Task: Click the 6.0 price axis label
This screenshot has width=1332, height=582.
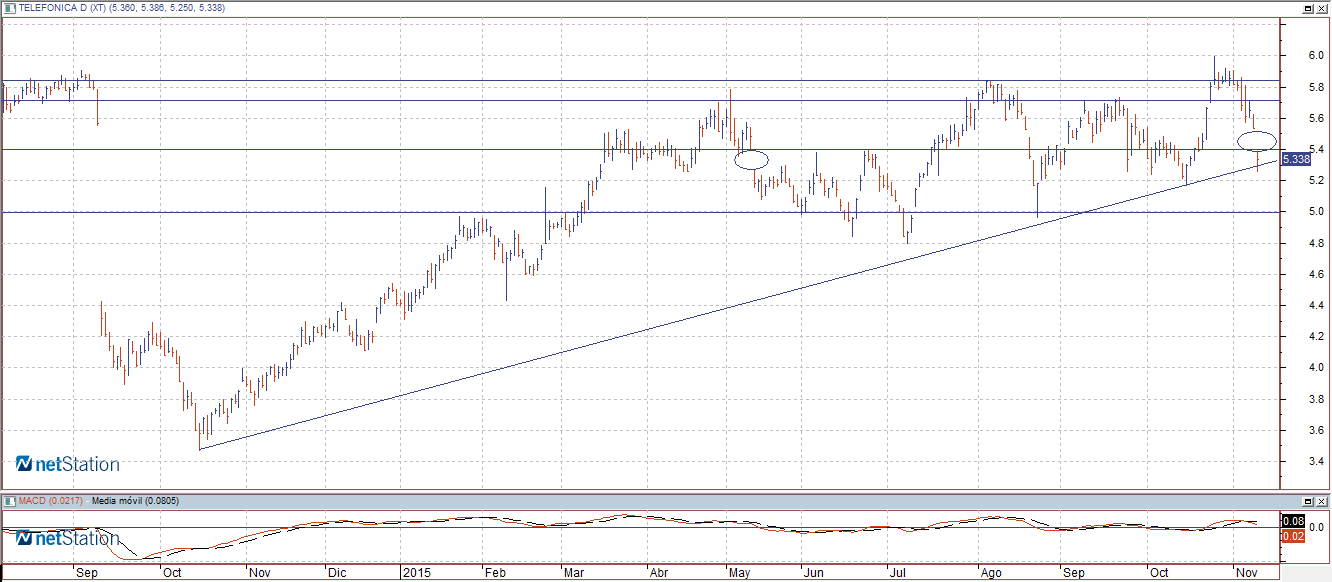Action: click(x=1317, y=56)
